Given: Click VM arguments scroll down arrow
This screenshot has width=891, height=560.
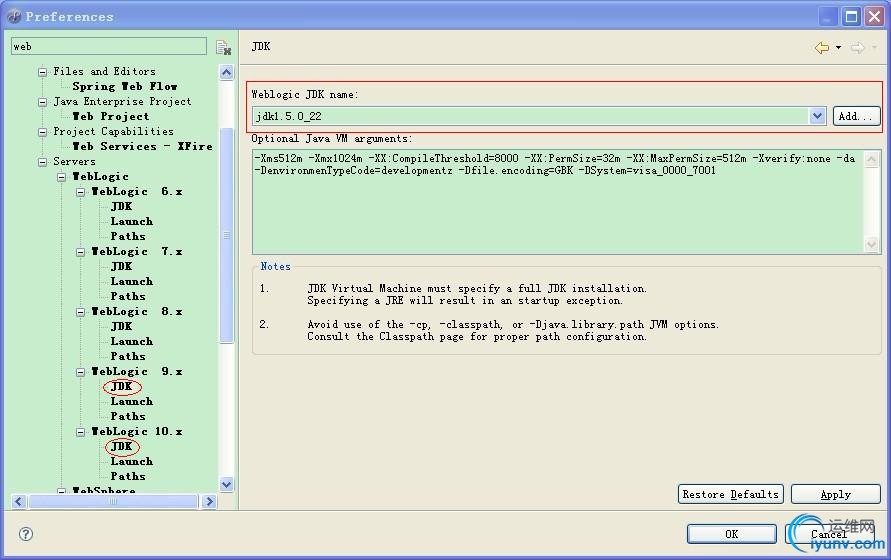Looking at the screenshot, I should [872, 244].
